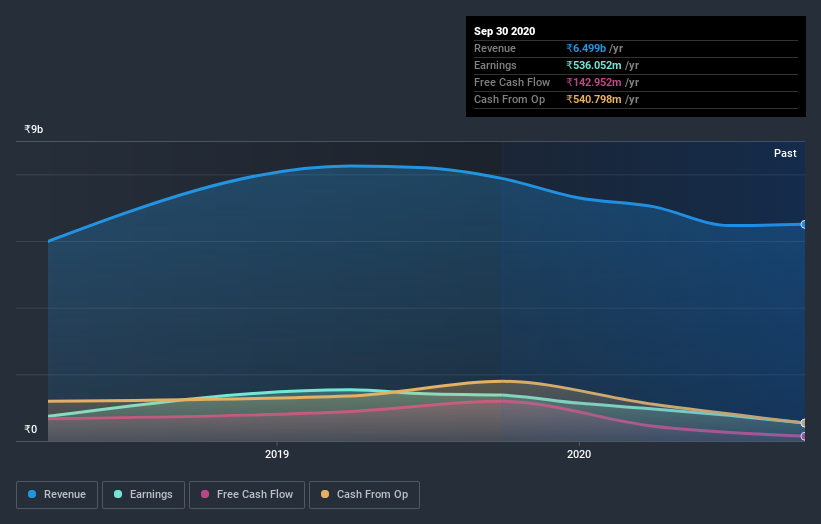Click the Past label on chart

click(785, 153)
